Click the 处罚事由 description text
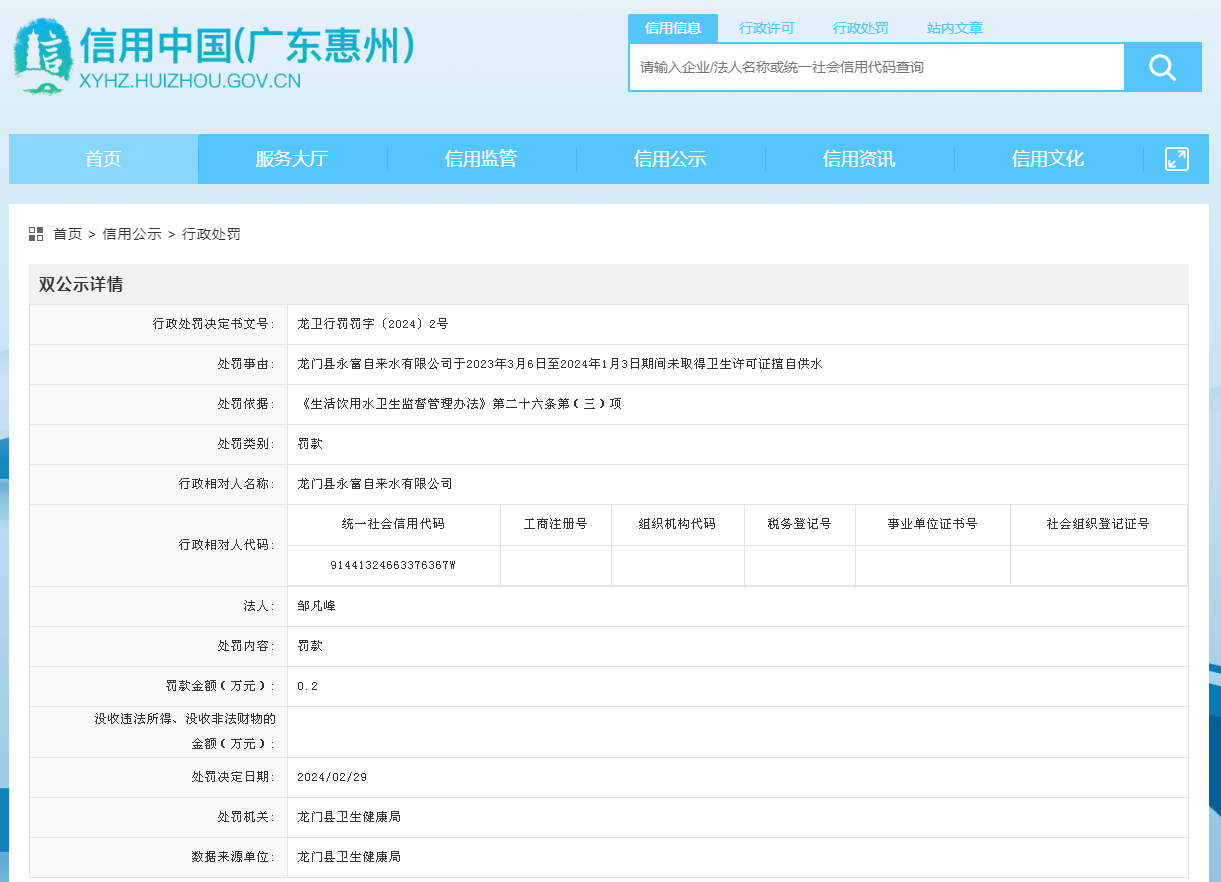This screenshot has height=882, width=1221. pyautogui.click(x=559, y=364)
